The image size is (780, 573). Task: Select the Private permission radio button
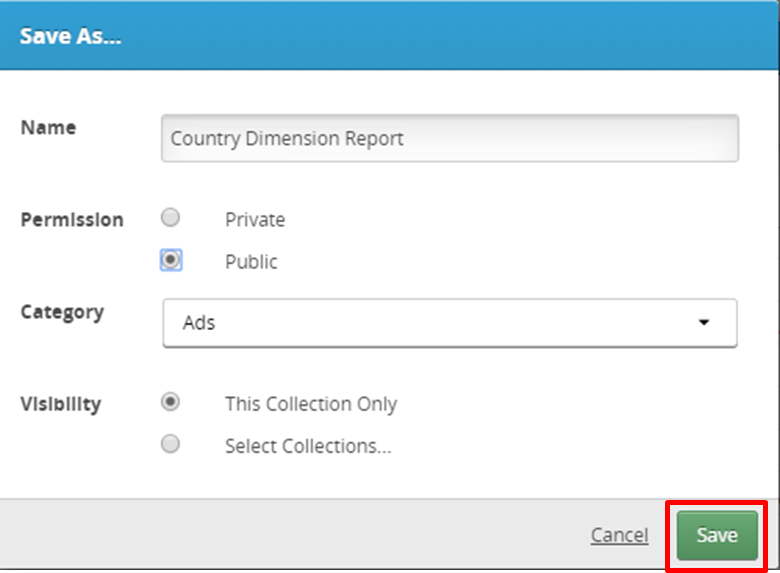[x=170, y=217]
